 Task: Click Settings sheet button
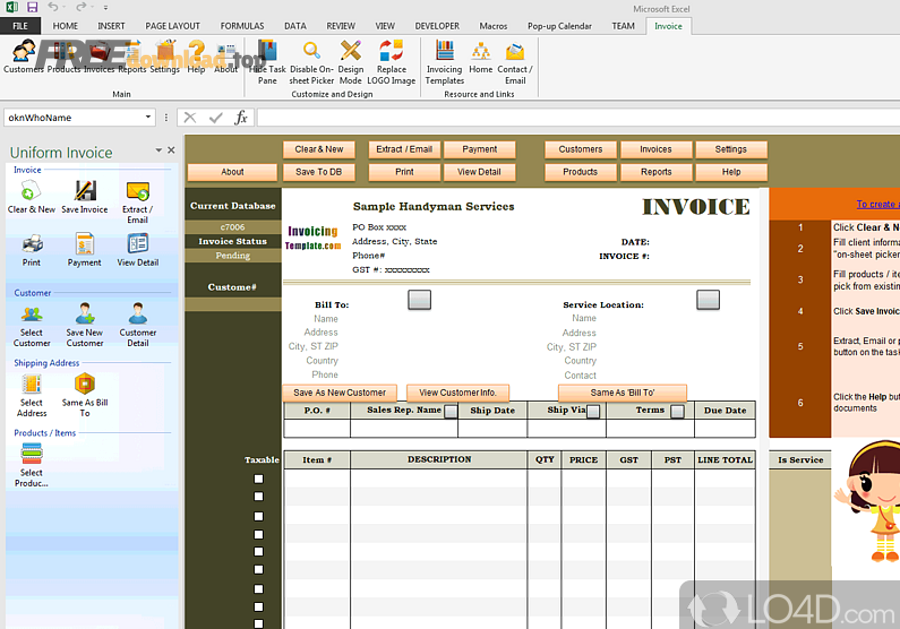click(731, 149)
